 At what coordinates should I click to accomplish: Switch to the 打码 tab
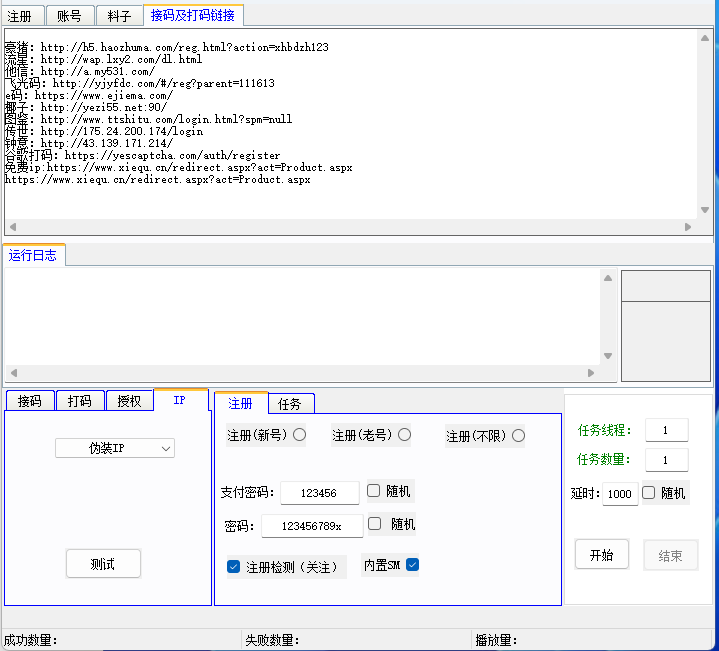click(x=80, y=401)
